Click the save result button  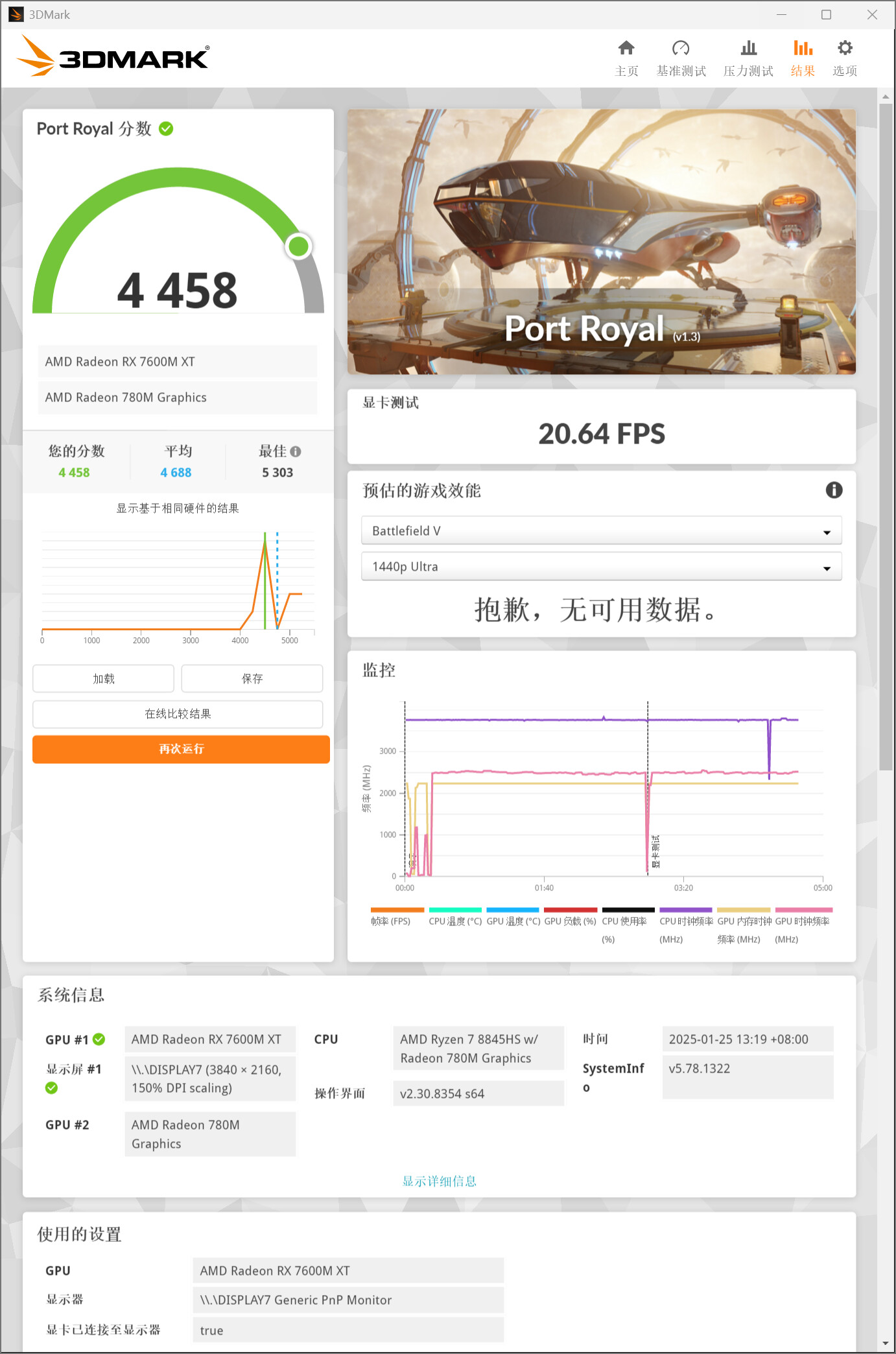[252, 678]
